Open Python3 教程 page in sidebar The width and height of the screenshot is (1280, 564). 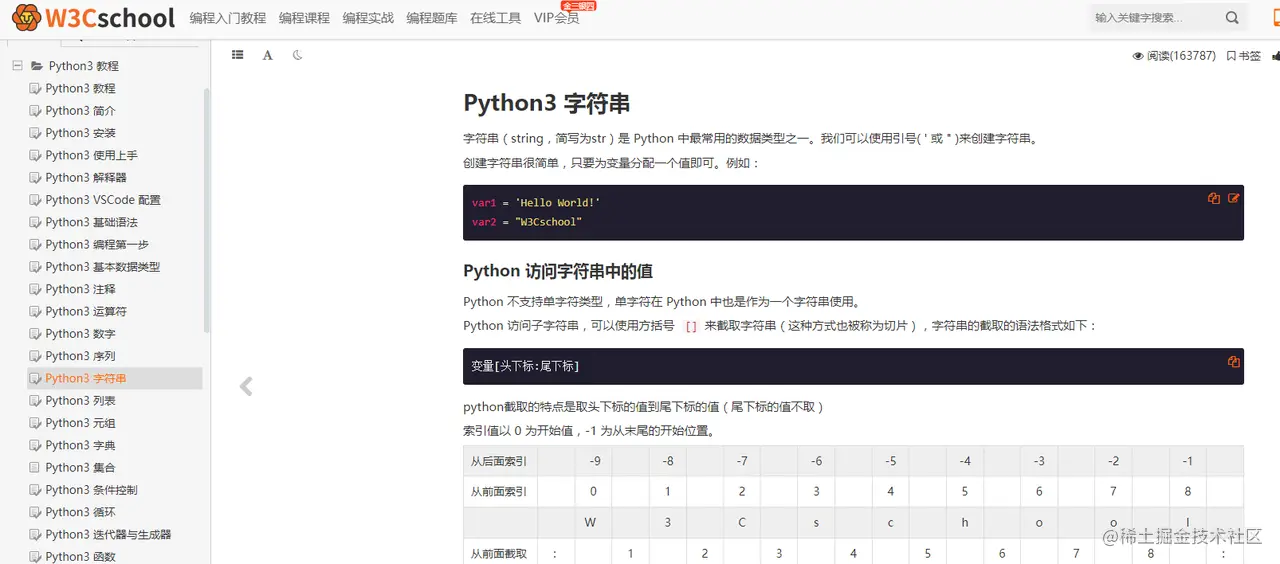[x=80, y=88]
